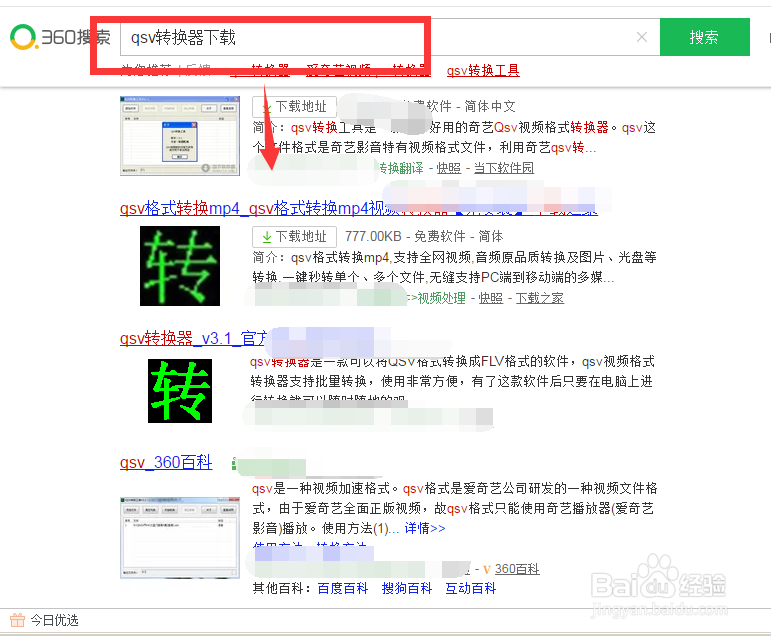Visit the 下载之家 source link

(539, 298)
